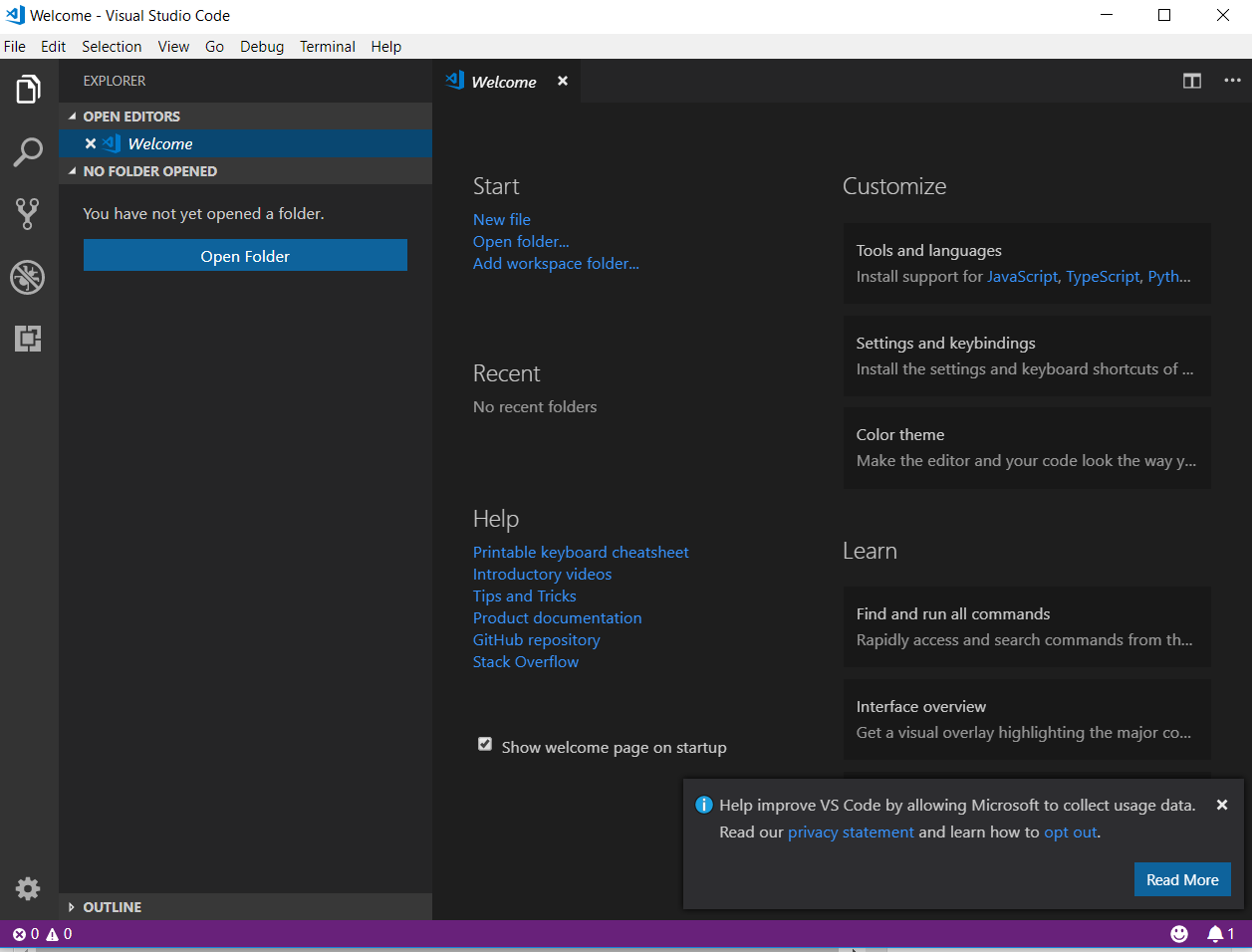Open the Terminal menu
The image size is (1252, 952).
(327, 46)
